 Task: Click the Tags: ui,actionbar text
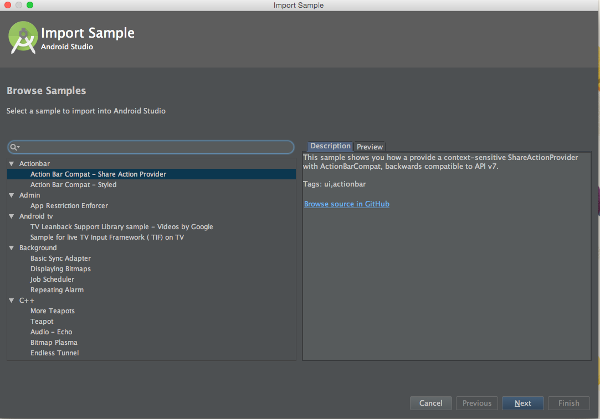pyautogui.click(x=334, y=184)
